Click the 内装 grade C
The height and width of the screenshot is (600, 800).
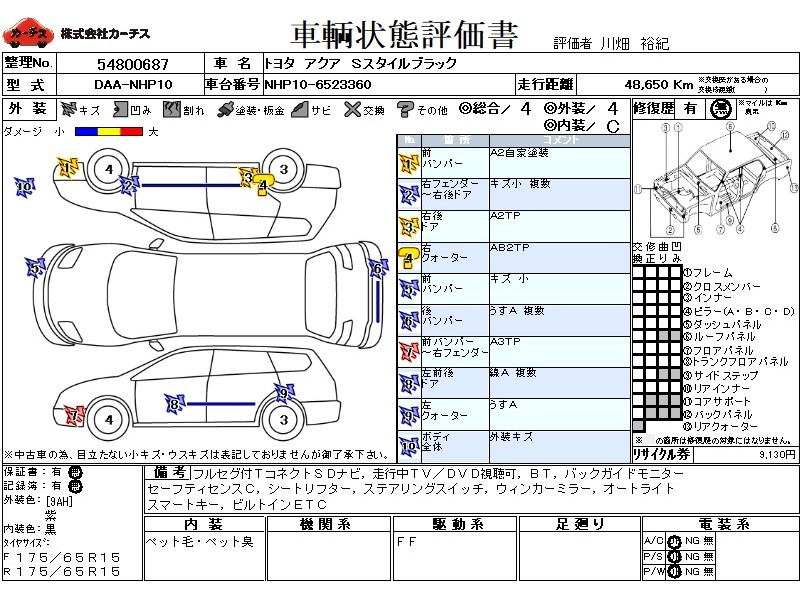(x=613, y=126)
